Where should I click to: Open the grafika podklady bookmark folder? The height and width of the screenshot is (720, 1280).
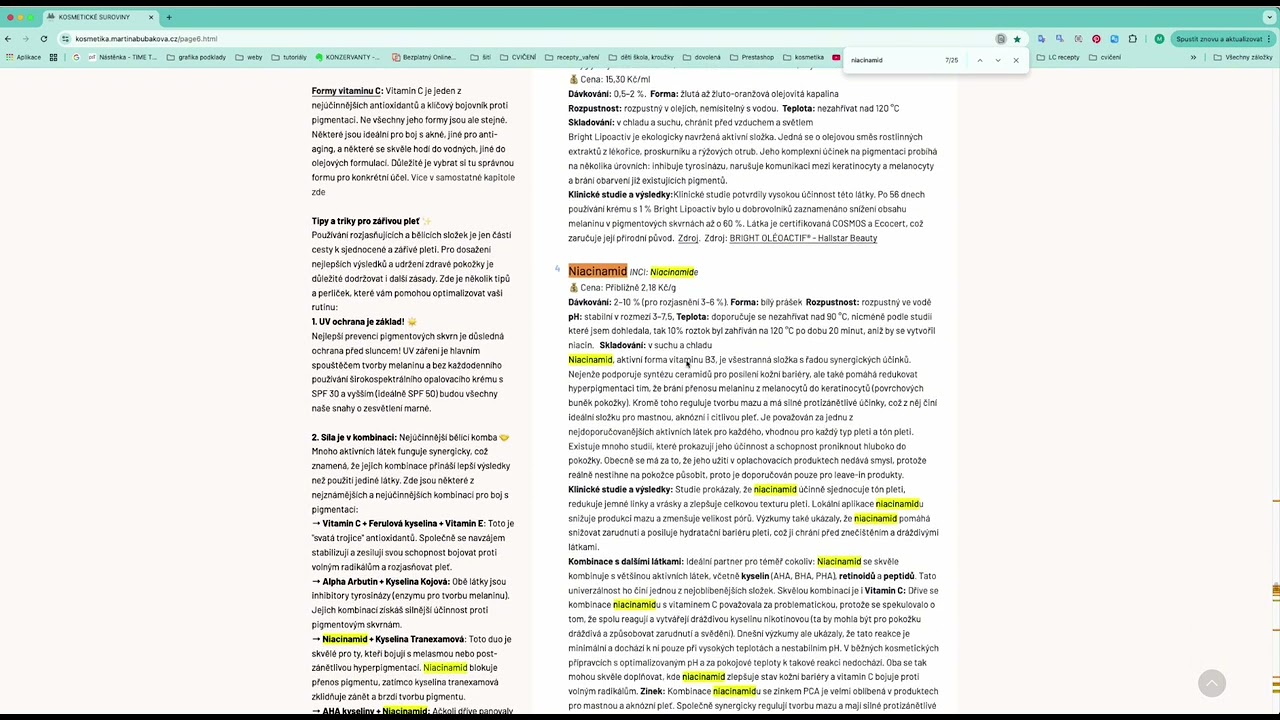point(196,57)
